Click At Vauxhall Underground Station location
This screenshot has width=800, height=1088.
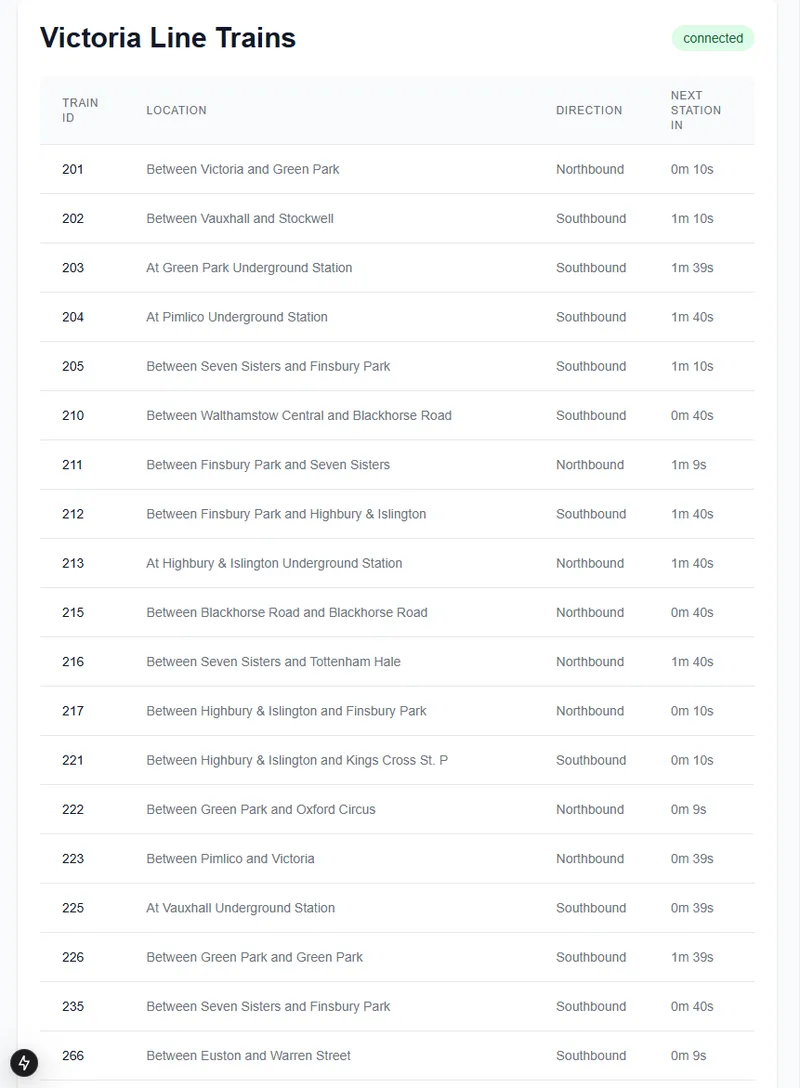pyautogui.click(x=240, y=908)
